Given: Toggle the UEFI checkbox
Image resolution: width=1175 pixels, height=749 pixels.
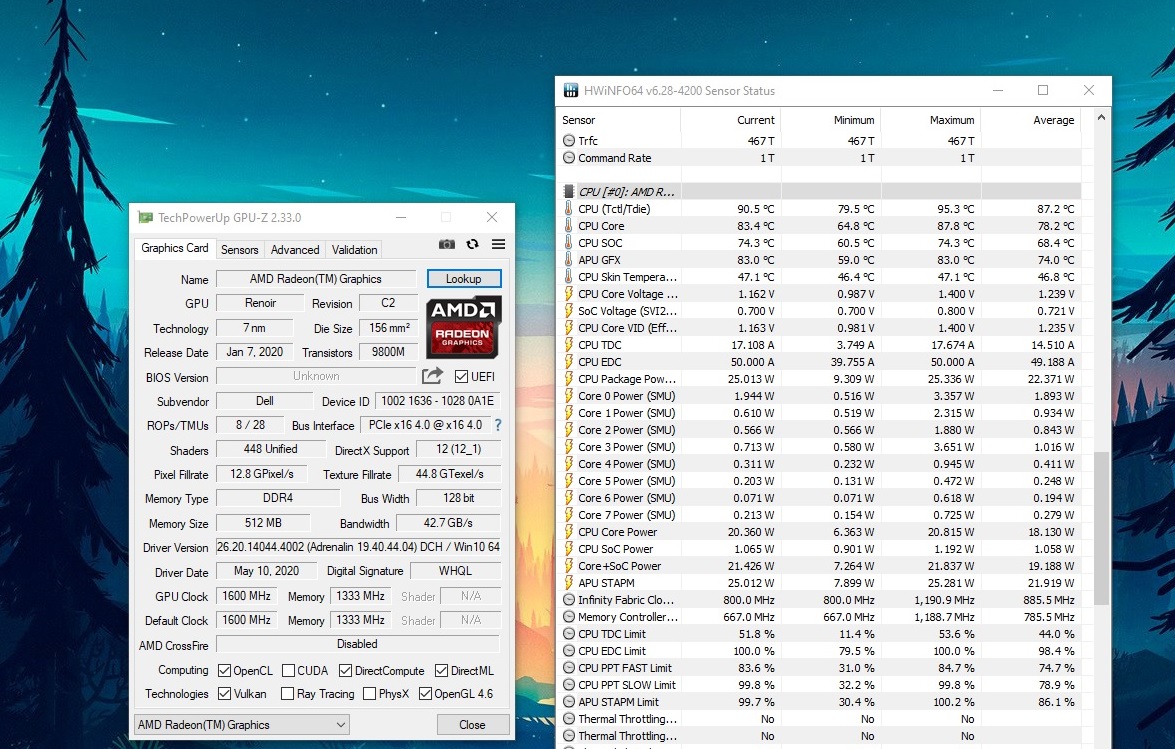Looking at the screenshot, I should 462,376.
